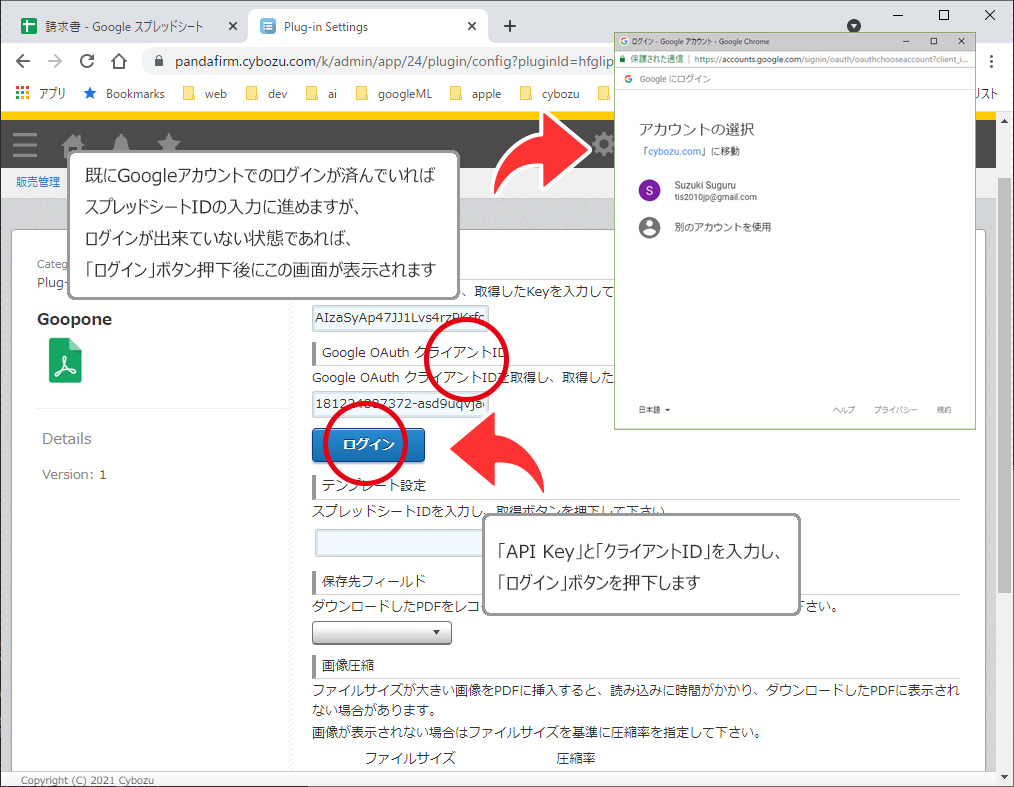Click the Chrome profile dropdown arrow
Screen dimensions: 1014x787
pos(853,26)
